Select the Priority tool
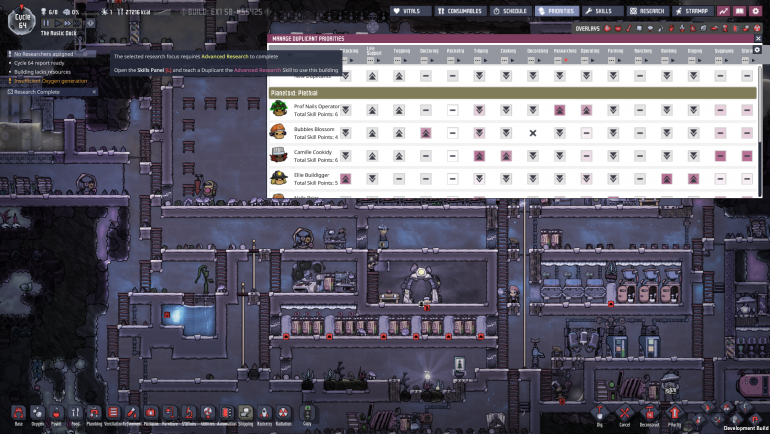Screen dimensions: 770x434 pyautogui.click(x=674, y=413)
